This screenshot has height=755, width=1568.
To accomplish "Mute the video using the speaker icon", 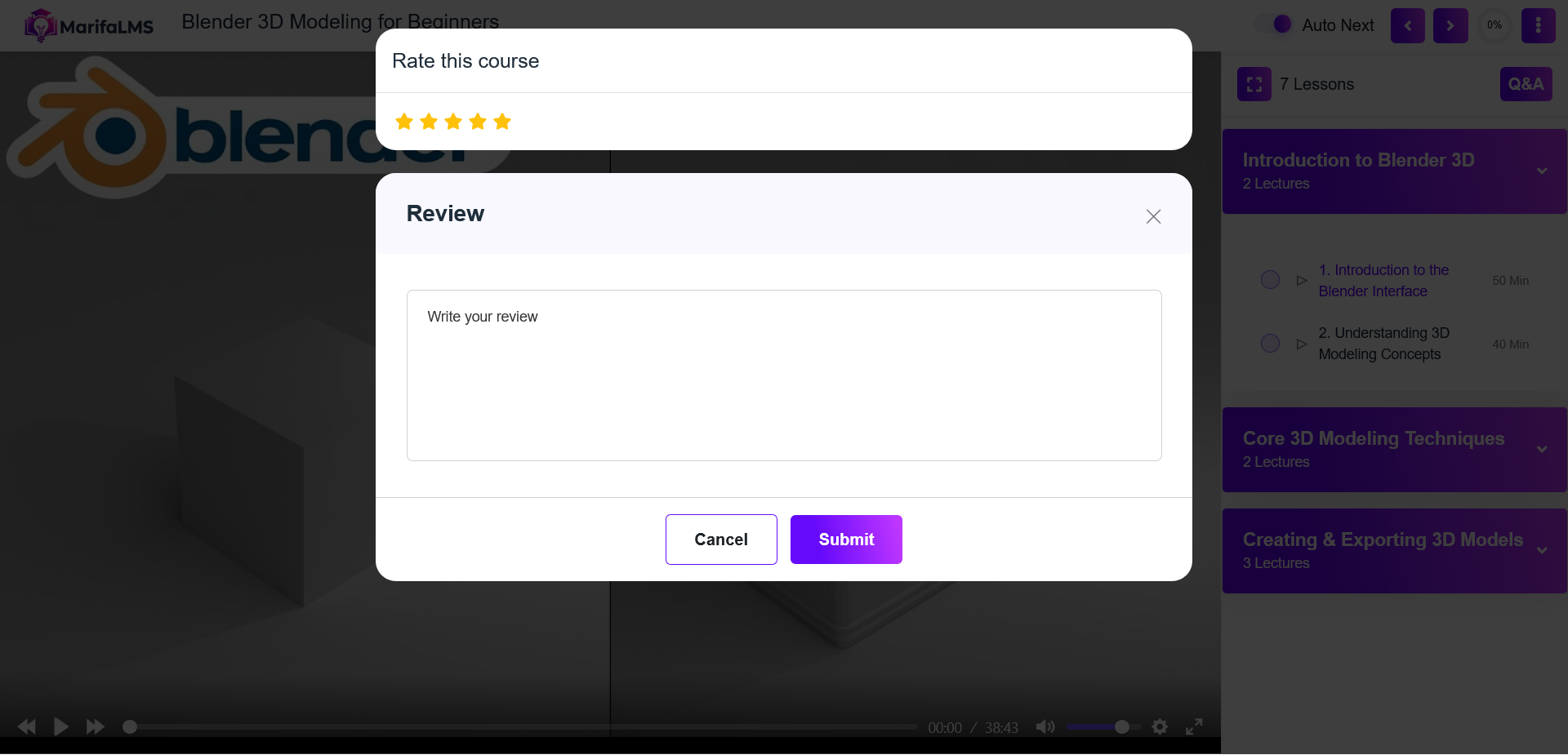I will (1045, 726).
